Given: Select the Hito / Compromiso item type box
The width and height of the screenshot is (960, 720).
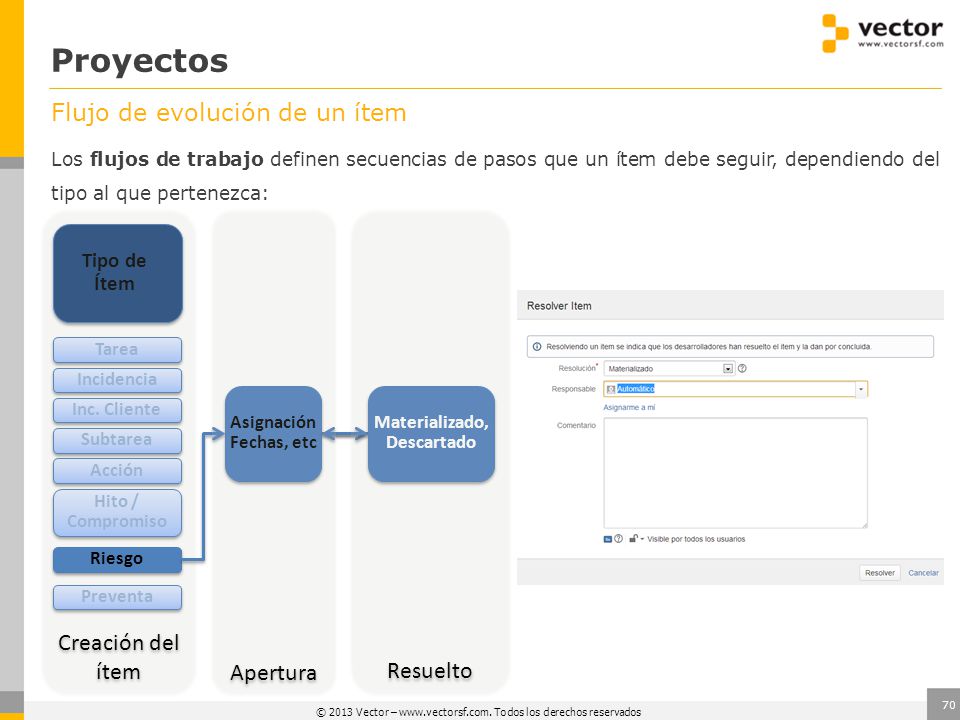Looking at the screenshot, I should point(118,512).
